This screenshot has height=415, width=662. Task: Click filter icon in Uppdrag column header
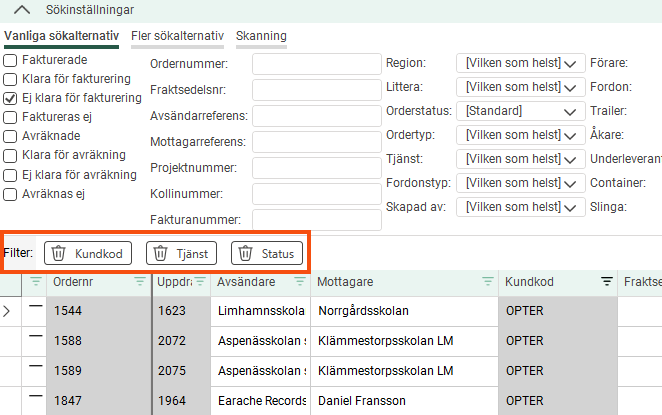tap(197, 282)
